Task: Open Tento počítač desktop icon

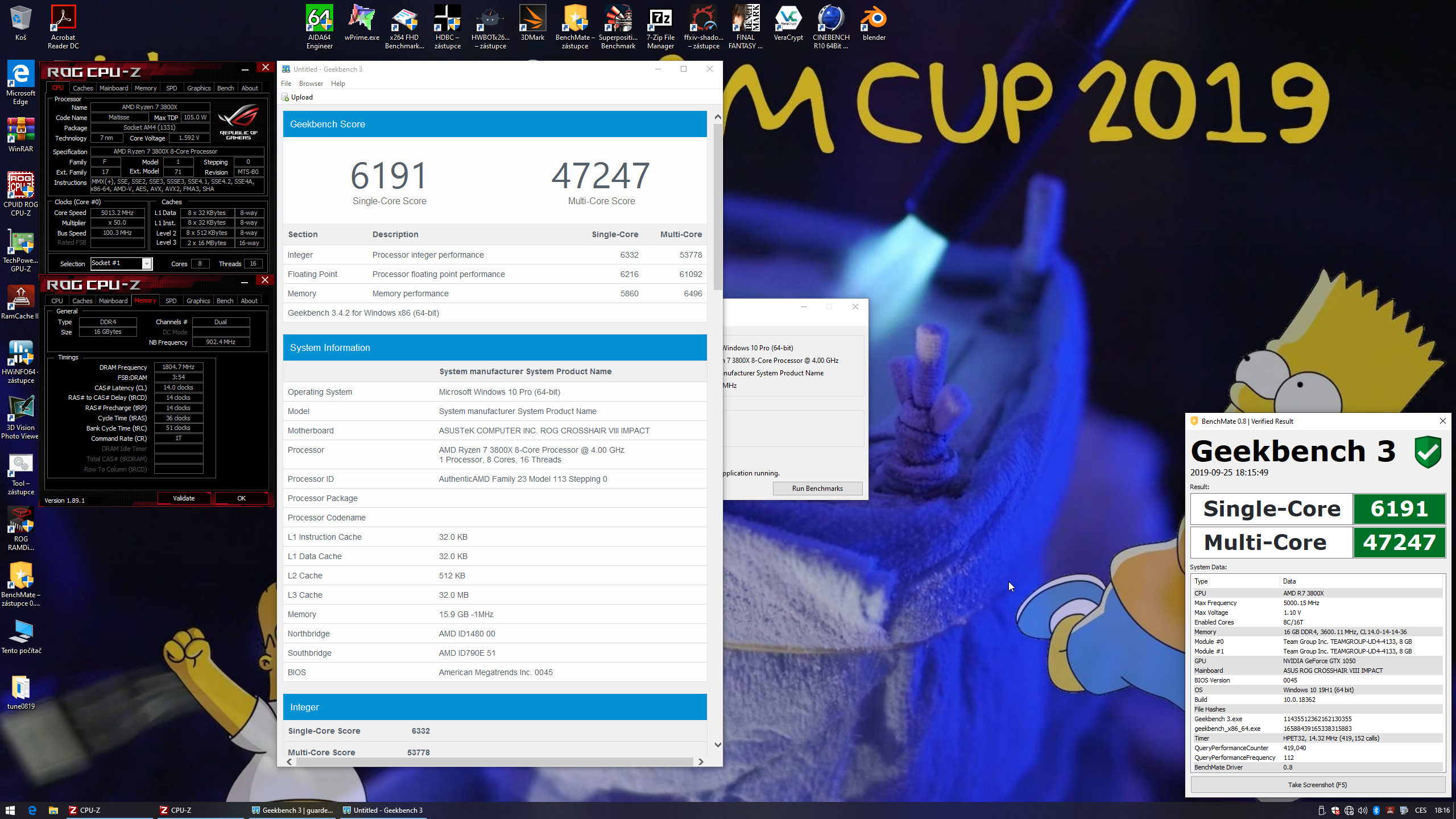Action: 20,636
